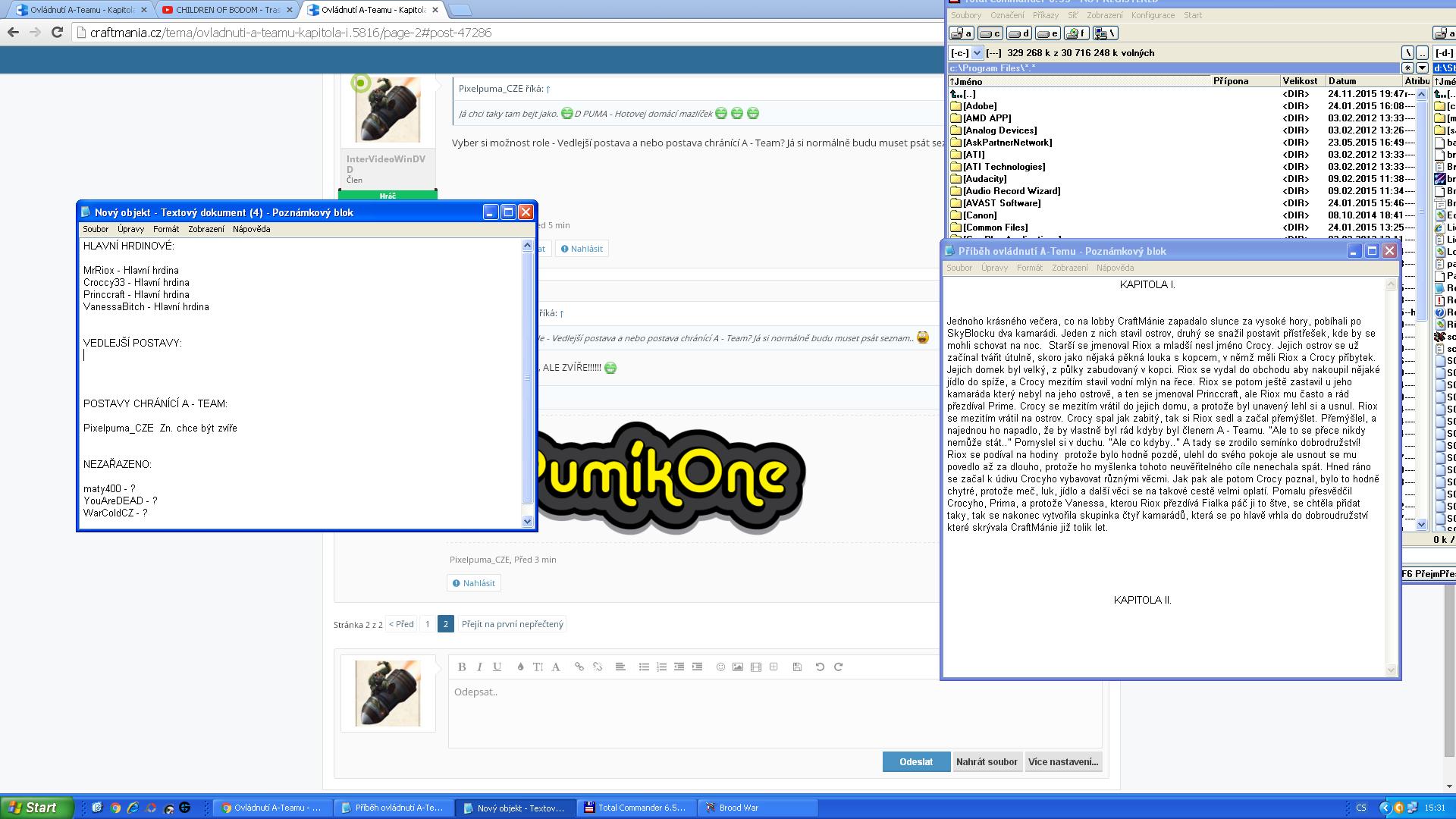Click the Underline formatting icon in reply editor
The width and height of the screenshot is (1456, 819).
[498, 666]
